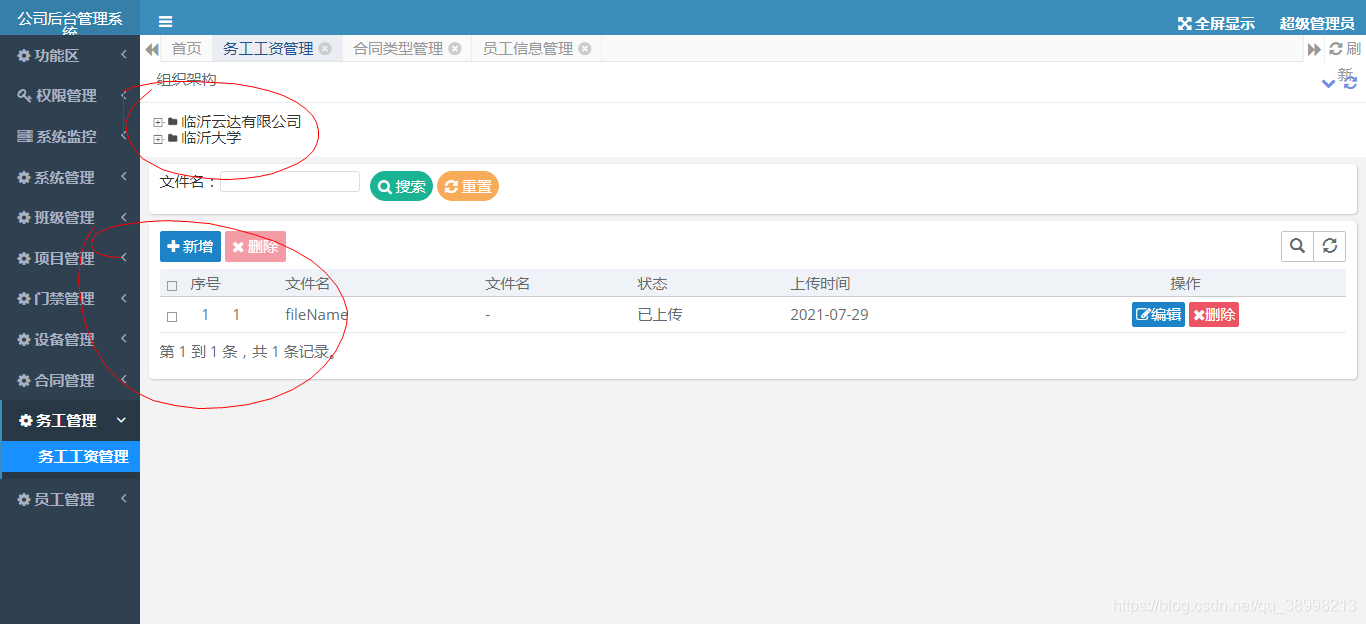Click the folder icon beside 临沂云达有限公司
Image resolution: width=1366 pixels, height=624 pixels.
[x=173, y=122]
